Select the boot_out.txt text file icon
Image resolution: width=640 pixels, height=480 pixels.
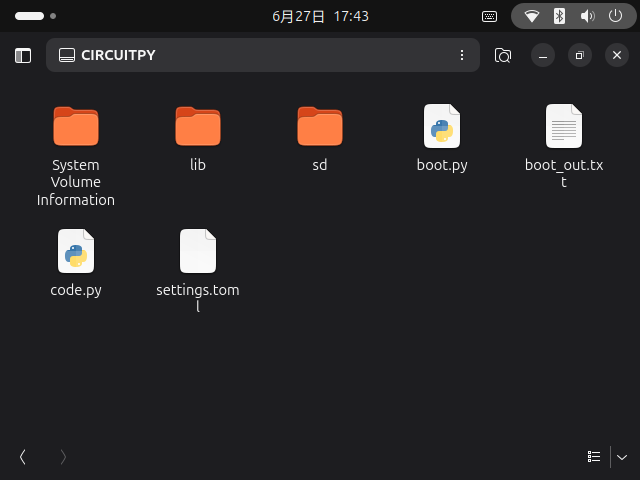tap(564, 126)
